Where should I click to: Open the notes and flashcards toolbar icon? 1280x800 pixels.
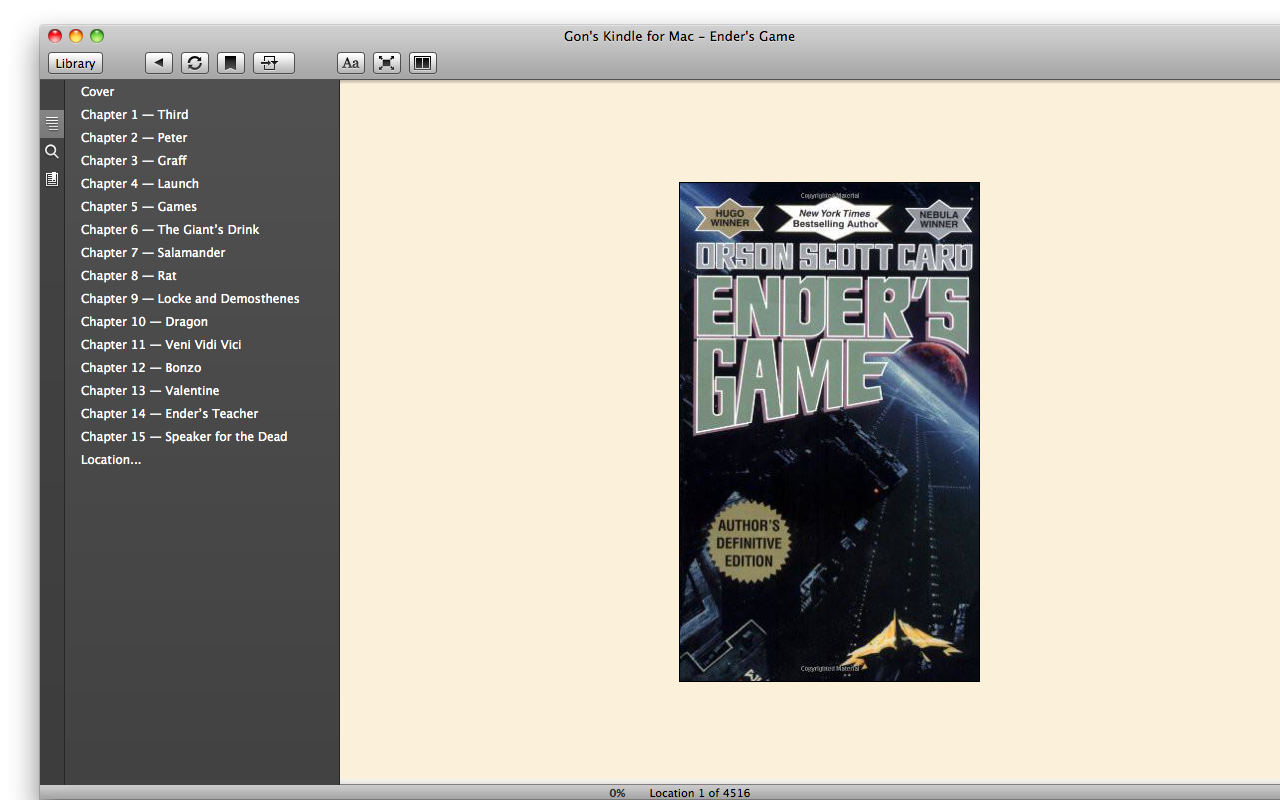pos(274,63)
